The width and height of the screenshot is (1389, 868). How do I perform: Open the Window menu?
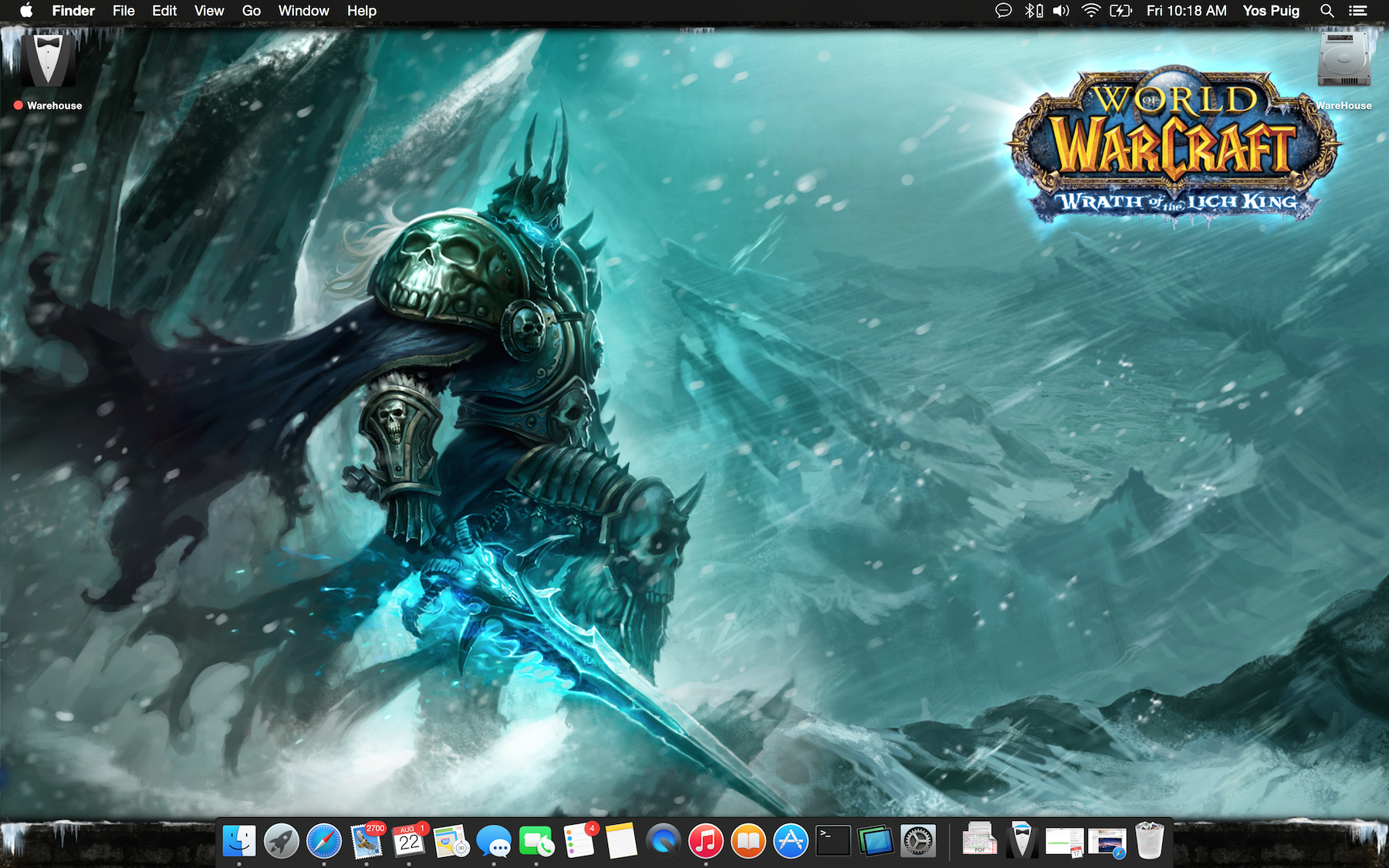tap(304, 11)
